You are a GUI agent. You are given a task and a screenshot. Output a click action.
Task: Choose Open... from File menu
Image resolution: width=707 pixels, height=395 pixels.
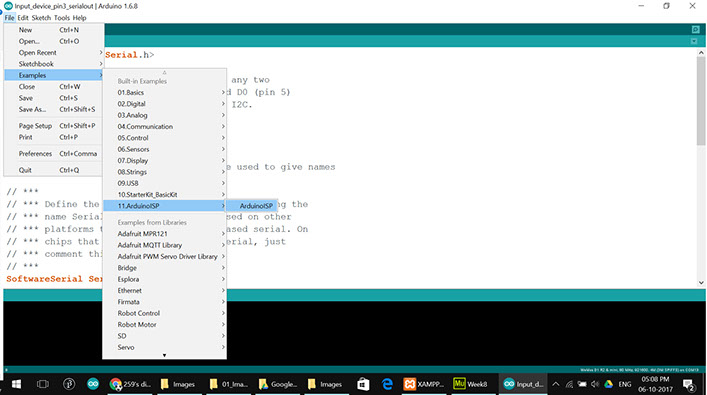pyautogui.click(x=54, y=41)
